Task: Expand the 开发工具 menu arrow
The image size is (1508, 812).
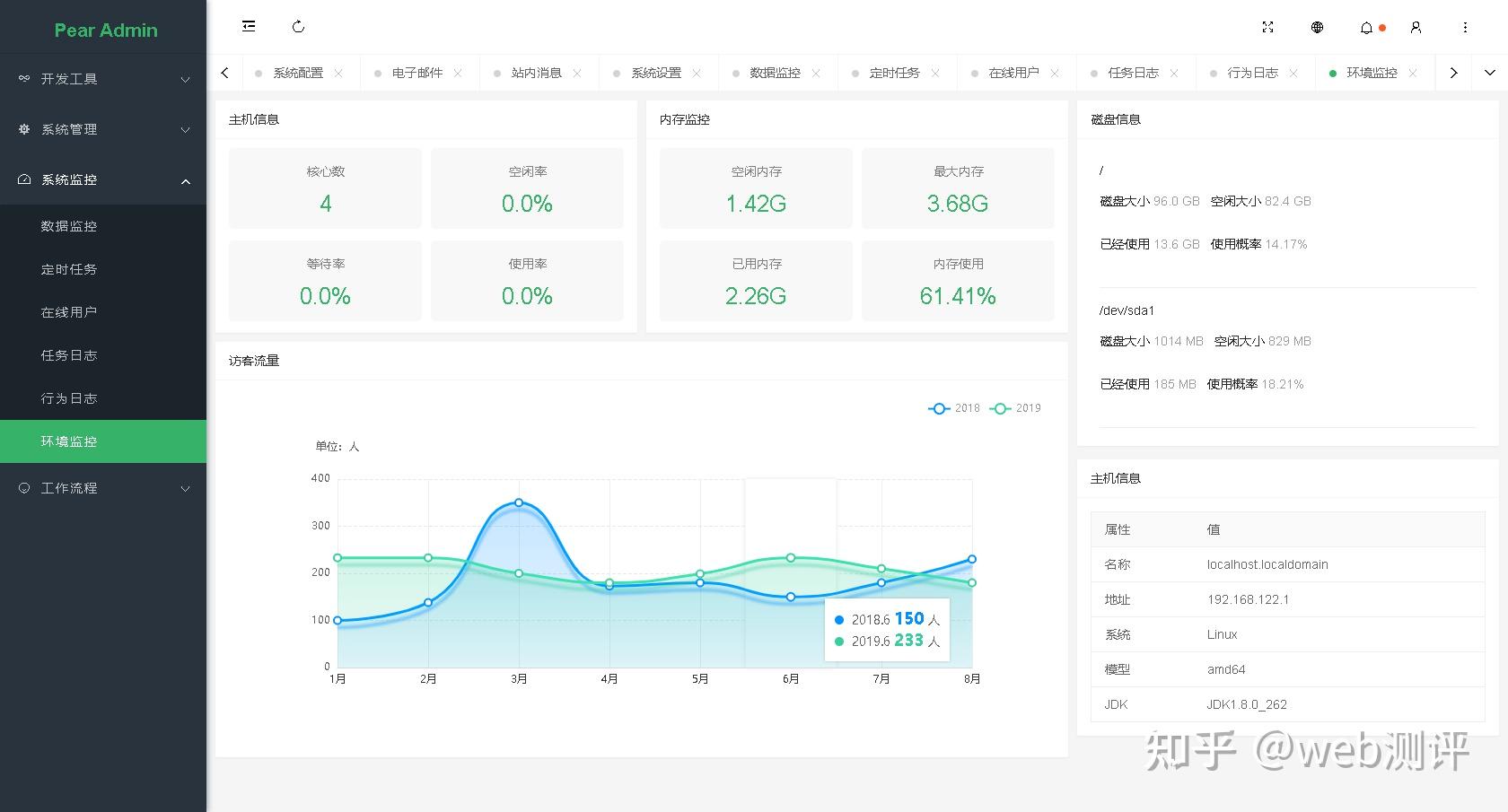Action: 185,79
